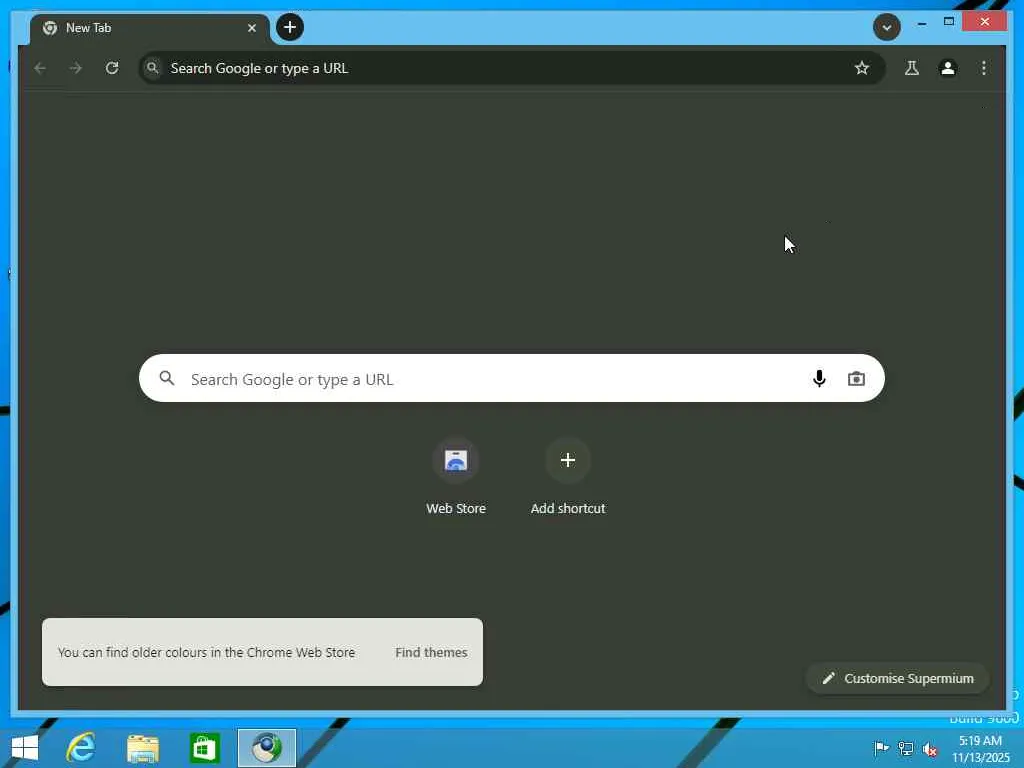
Task: Click the Find themes button
Action: click(431, 652)
